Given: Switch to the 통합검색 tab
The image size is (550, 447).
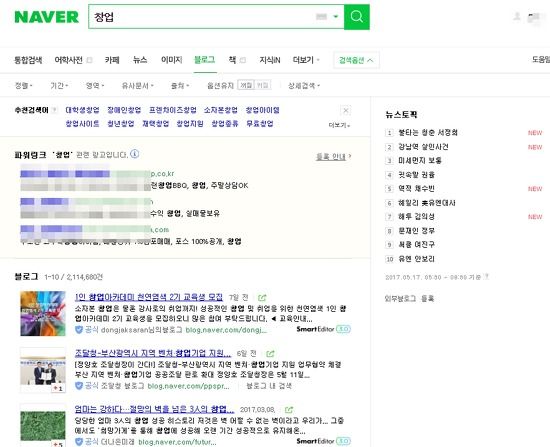Looking at the screenshot, I should (x=28, y=60).
